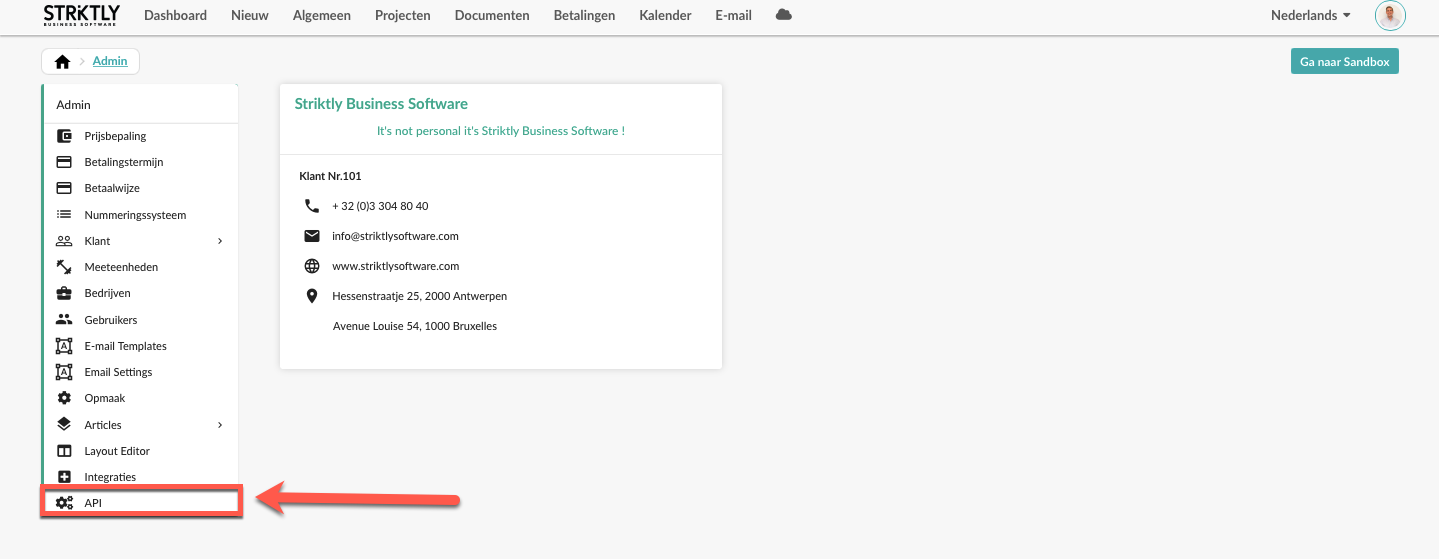
Task: Open the E-mail menu
Action: pyautogui.click(x=733, y=15)
